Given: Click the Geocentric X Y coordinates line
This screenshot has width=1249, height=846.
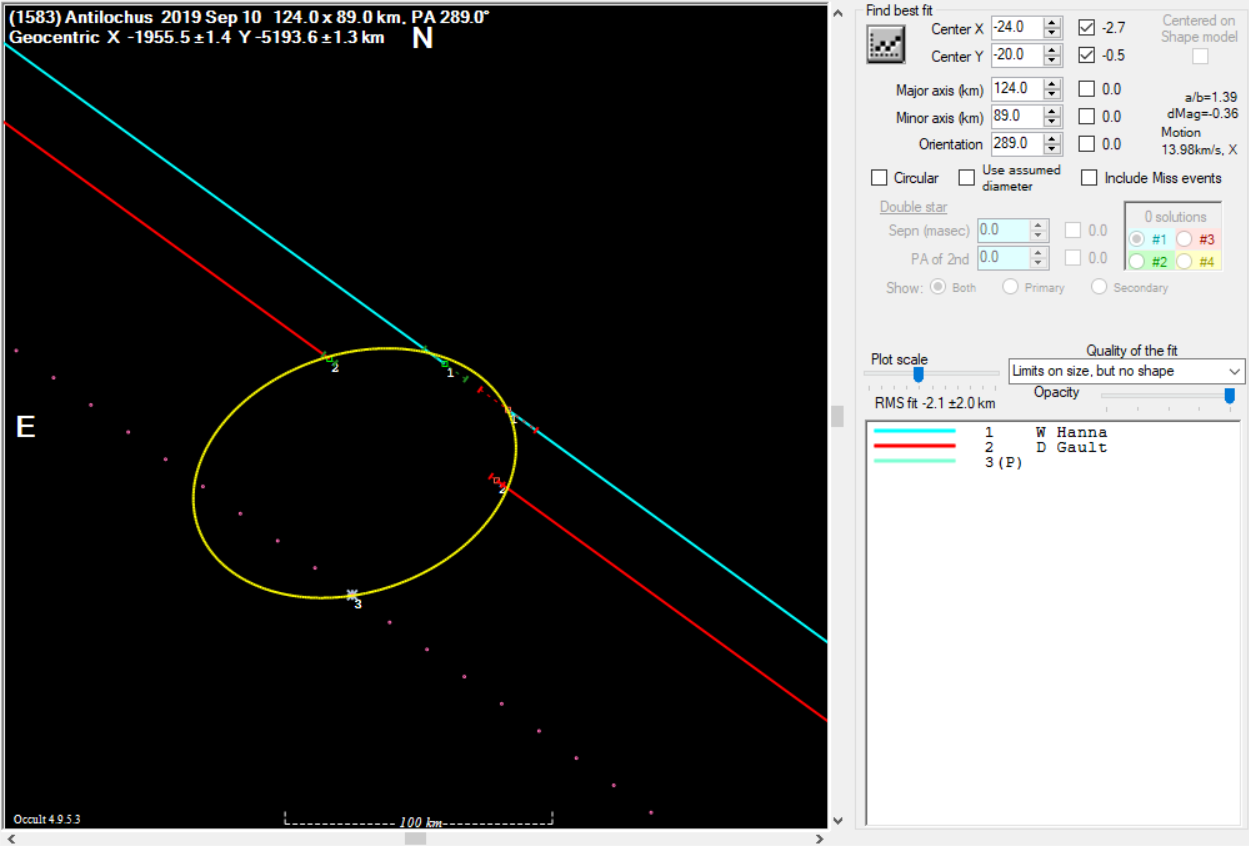Looking at the screenshot, I should (196, 37).
